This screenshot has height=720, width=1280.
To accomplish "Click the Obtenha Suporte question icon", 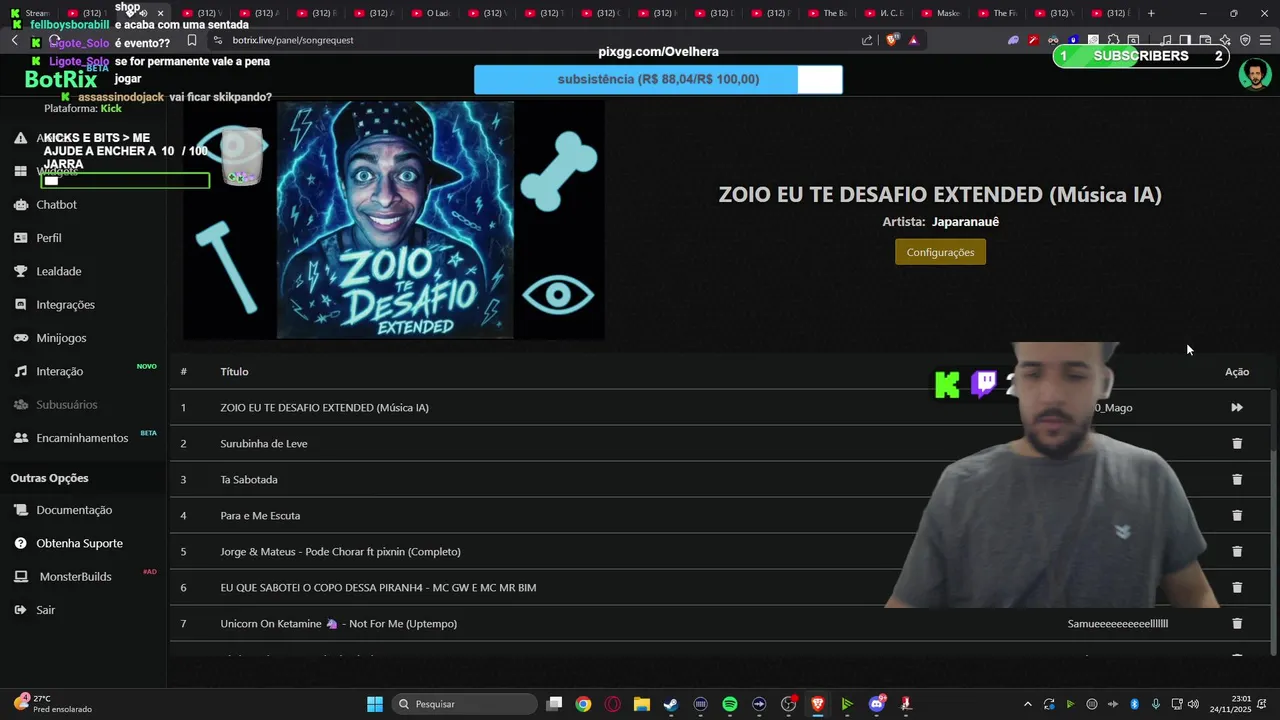I will (20, 543).
